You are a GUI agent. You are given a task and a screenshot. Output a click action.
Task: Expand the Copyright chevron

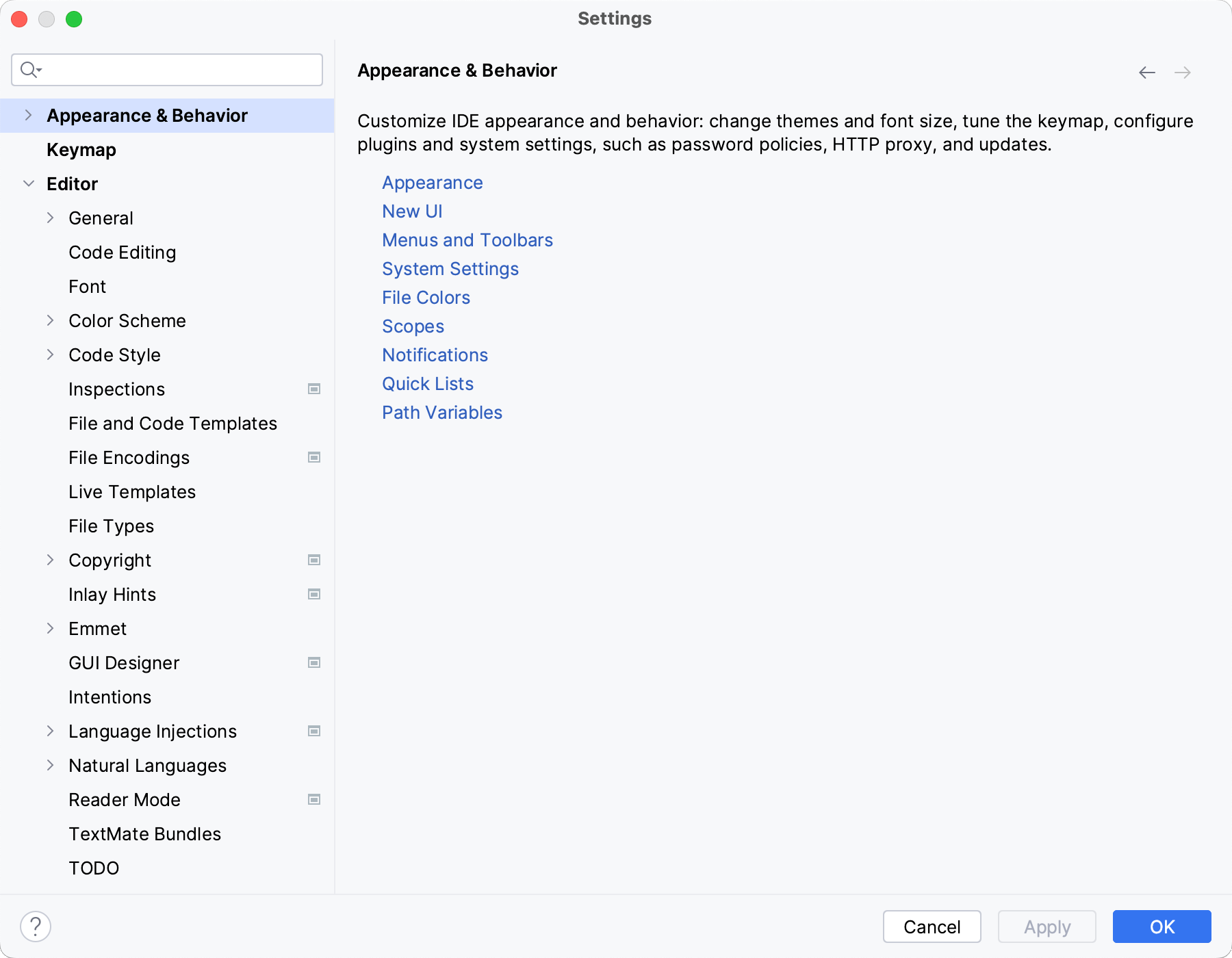[50, 560]
